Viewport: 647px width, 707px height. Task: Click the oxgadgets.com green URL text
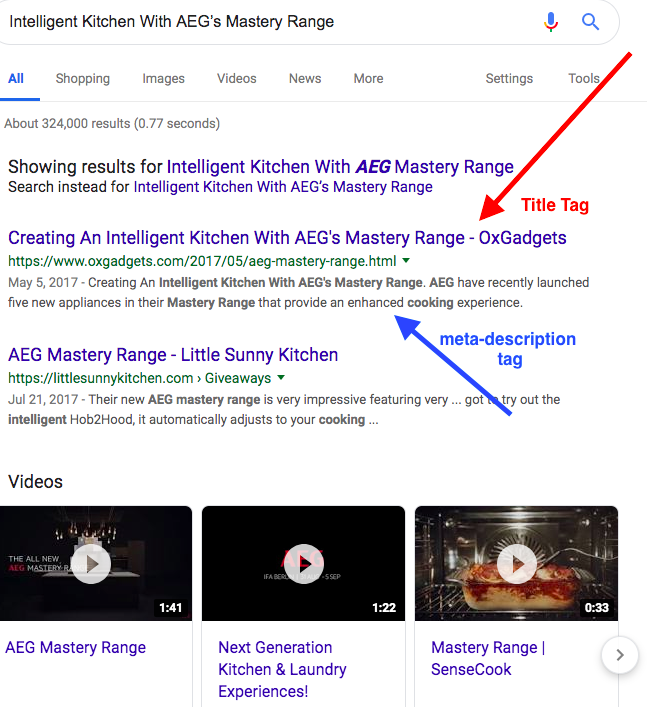pyautogui.click(x=202, y=261)
